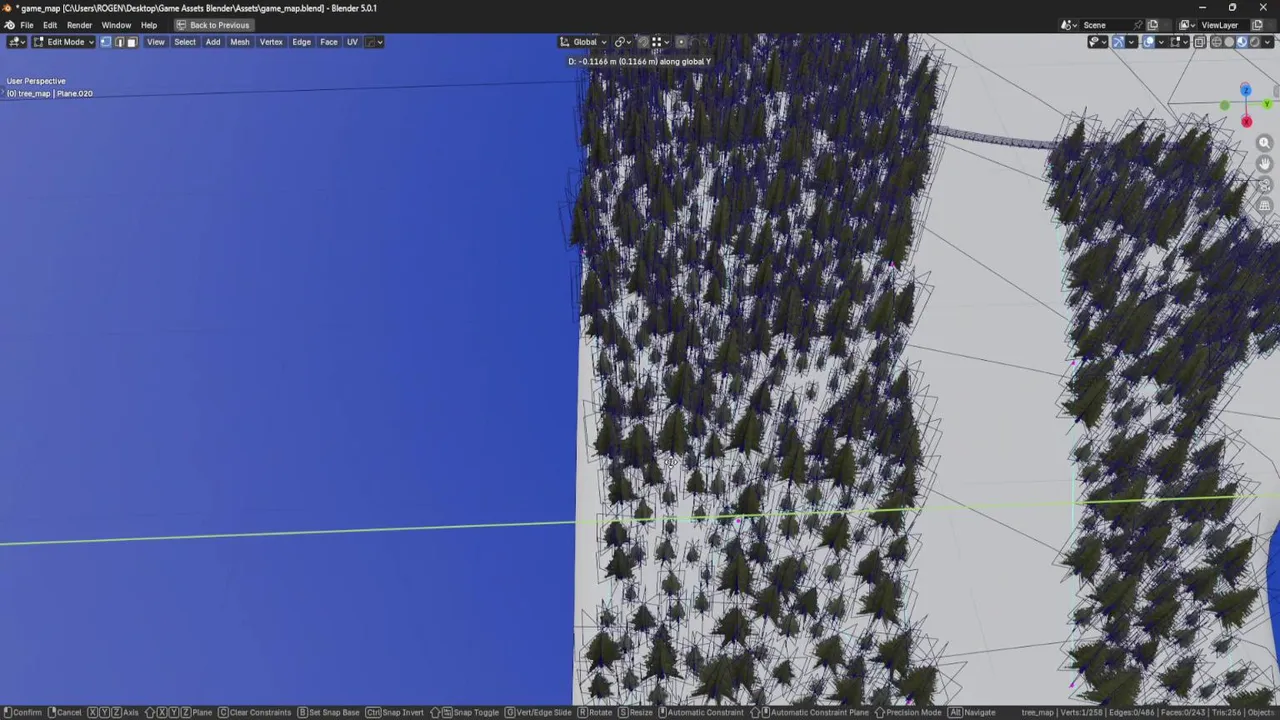Click the Blender logo icon in the menu bar

(9, 25)
